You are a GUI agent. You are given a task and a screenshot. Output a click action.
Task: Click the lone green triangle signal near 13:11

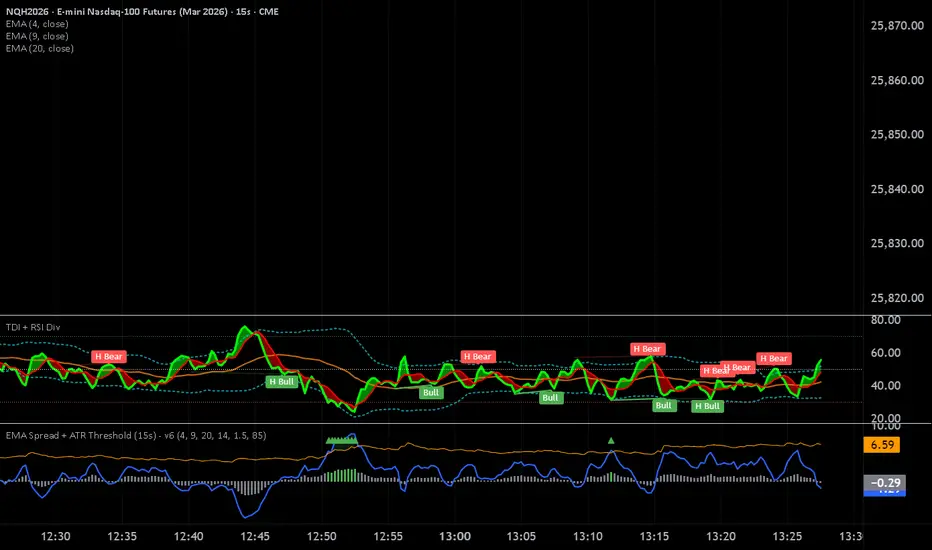[611, 440]
